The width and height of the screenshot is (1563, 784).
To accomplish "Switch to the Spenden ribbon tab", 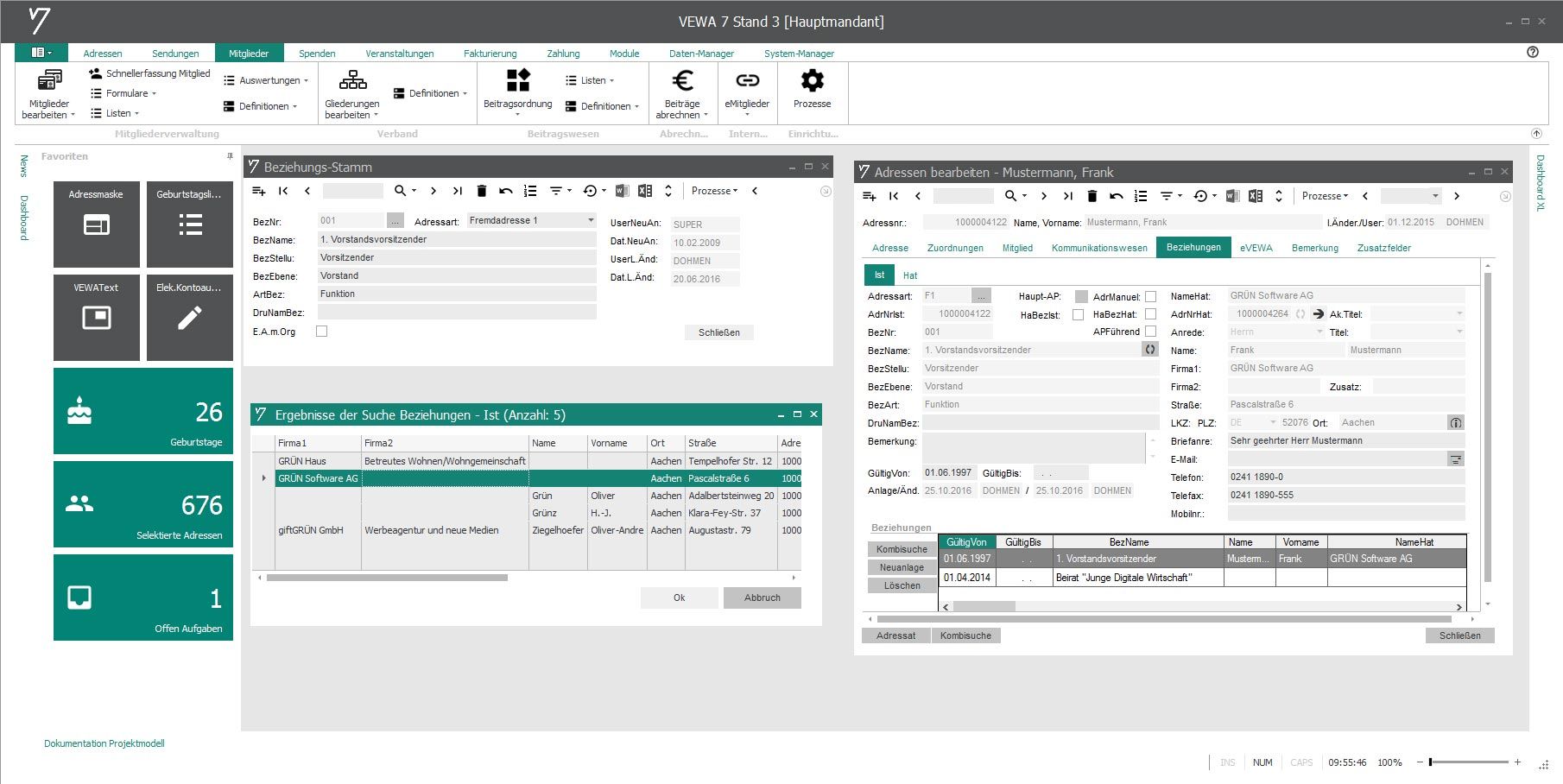I will [317, 54].
